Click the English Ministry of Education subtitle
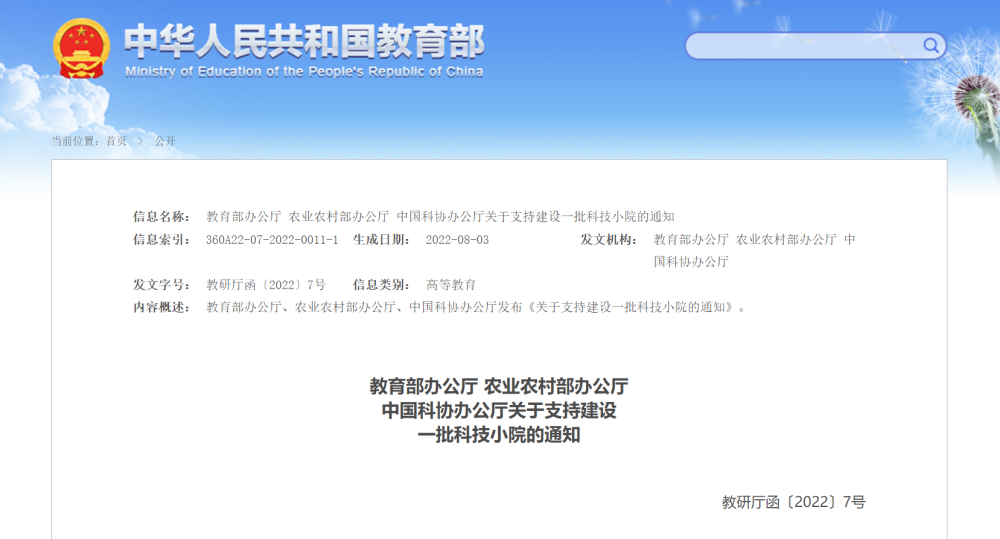 click(303, 72)
